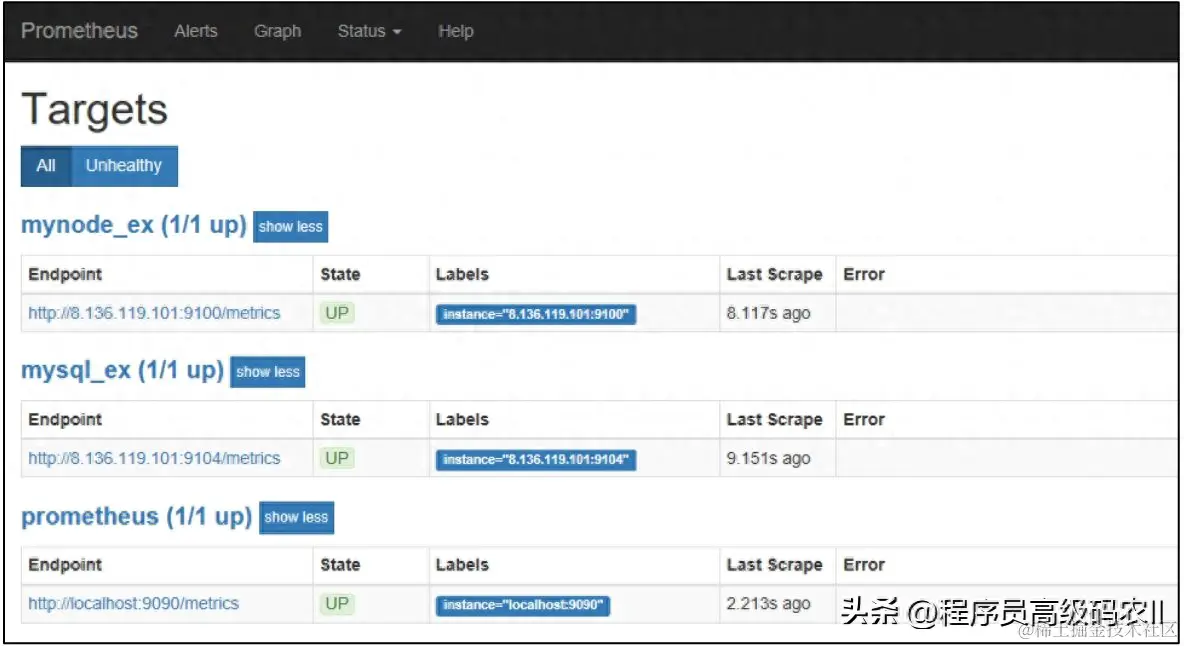1184x646 pixels.
Task: Collapse mynode_ex group with show less
Action: pos(291,226)
